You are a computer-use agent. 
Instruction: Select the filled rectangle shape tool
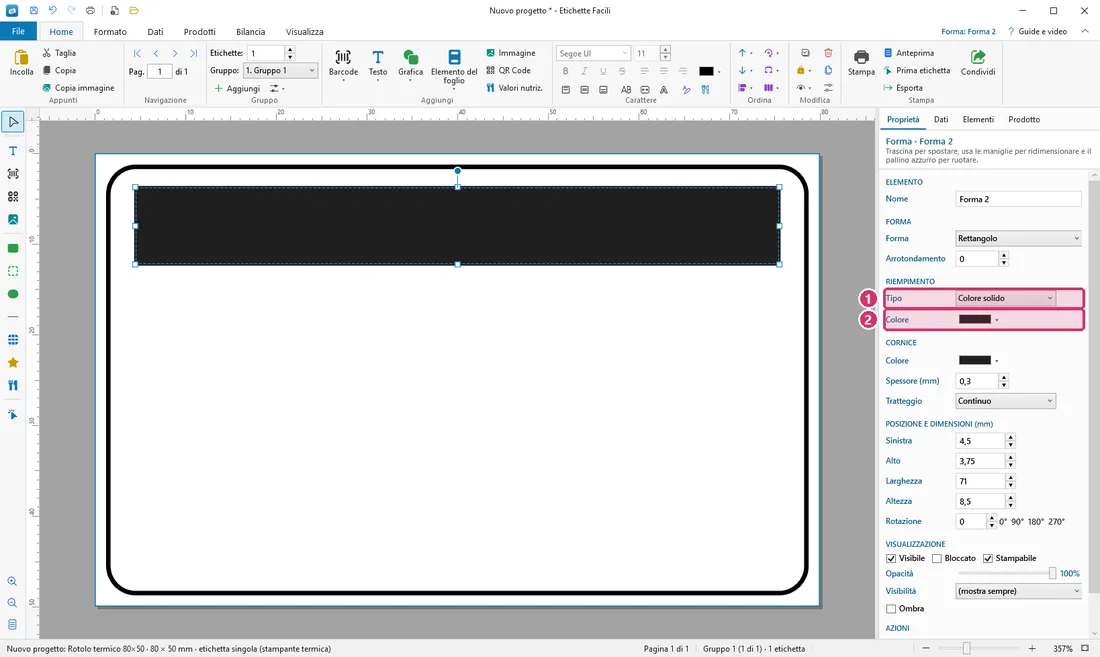pos(13,248)
